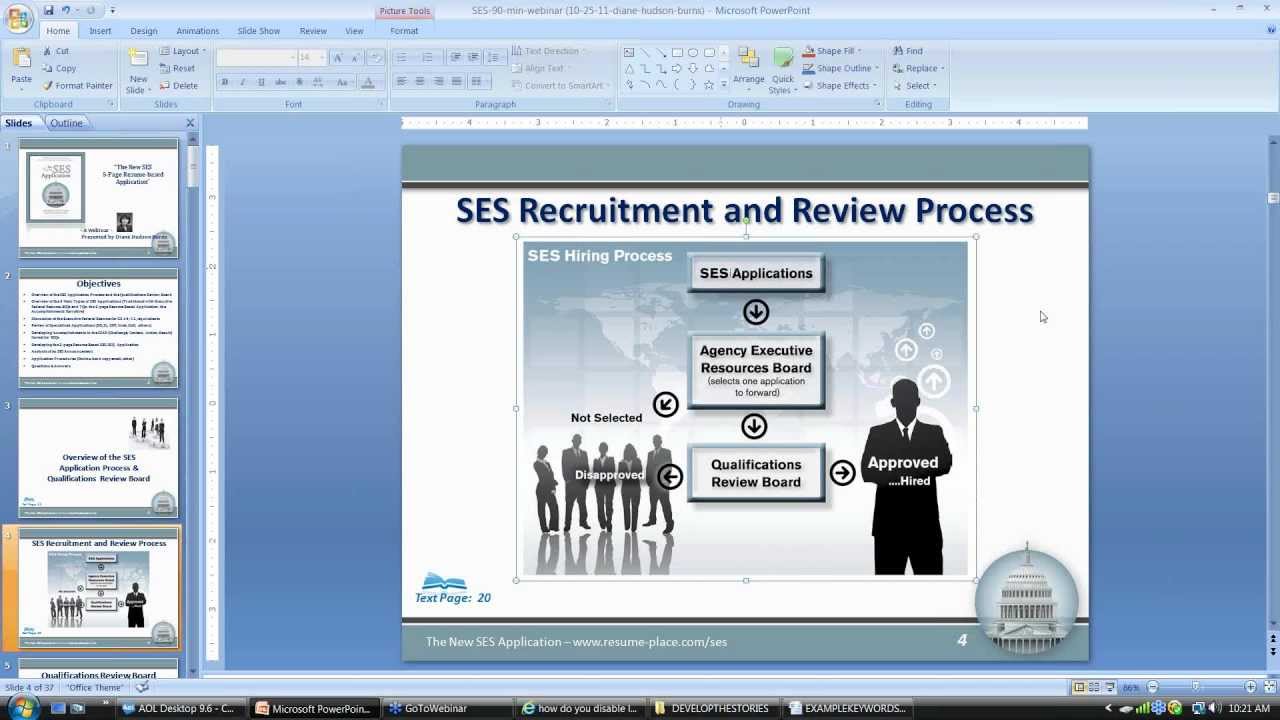Open the Shape Outline dropdown
The height and width of the screenshot is (720, 1280).
tap(840, 68)
